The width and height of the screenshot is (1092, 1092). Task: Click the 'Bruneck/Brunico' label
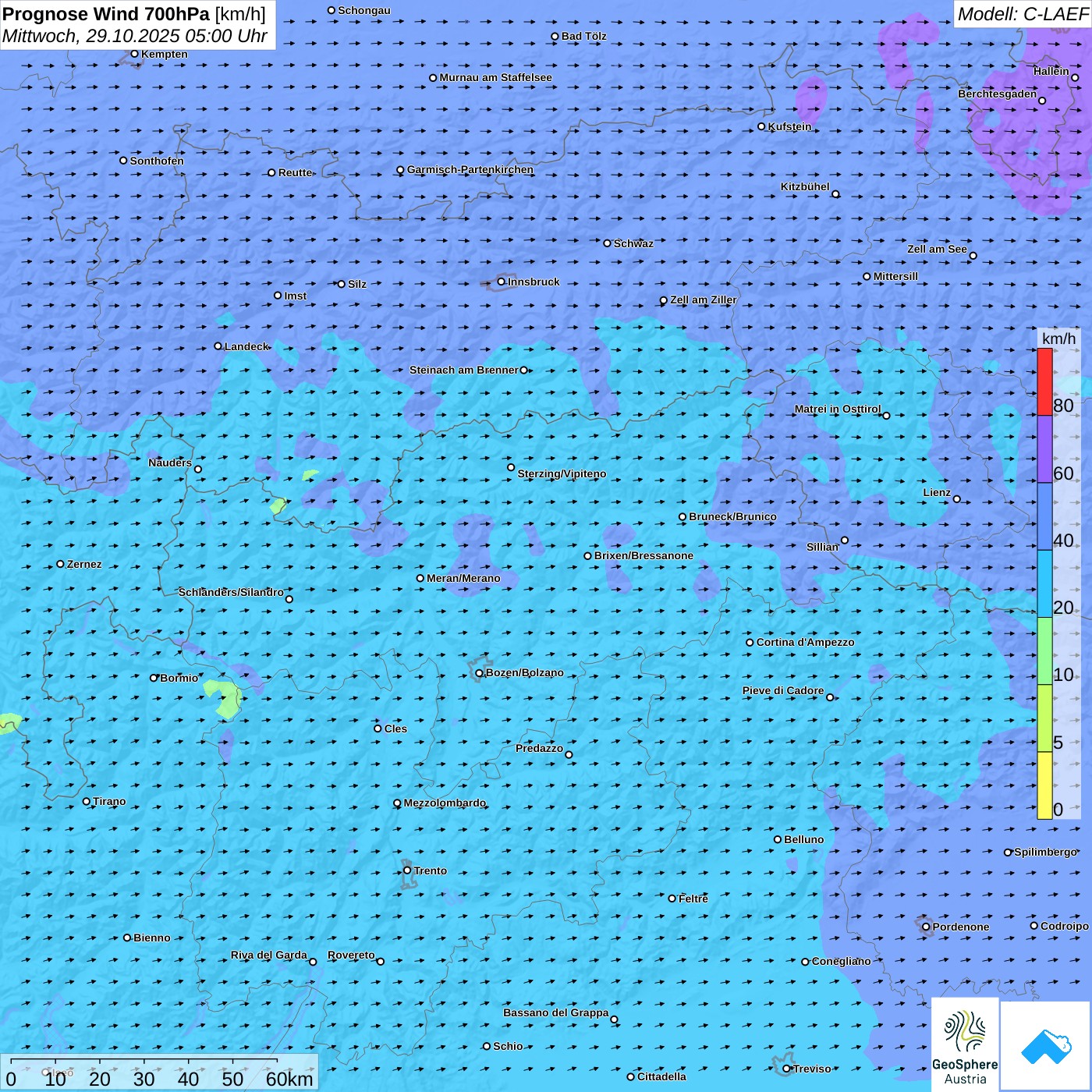[x=732, y=516]
